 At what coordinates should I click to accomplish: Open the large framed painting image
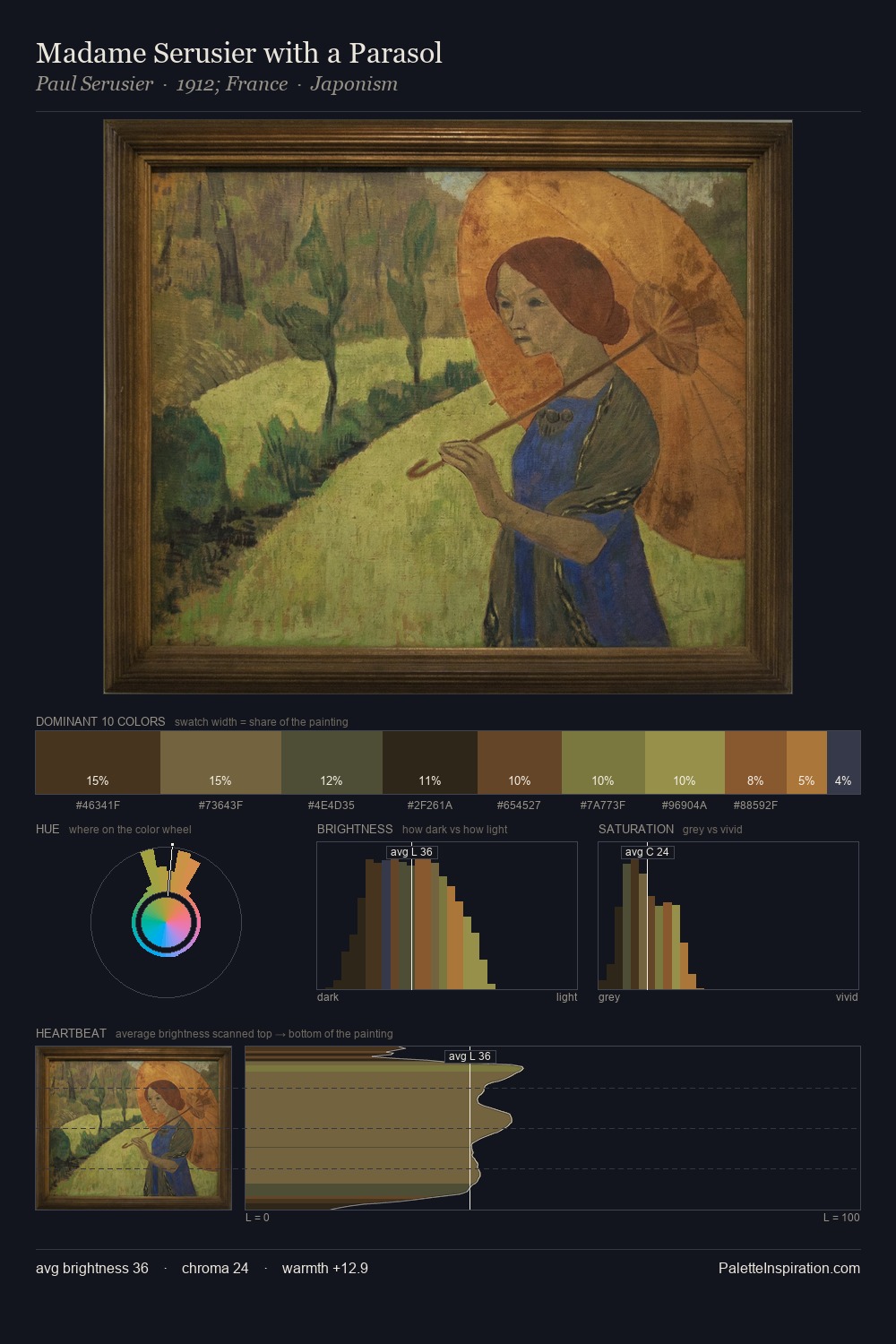448,407
